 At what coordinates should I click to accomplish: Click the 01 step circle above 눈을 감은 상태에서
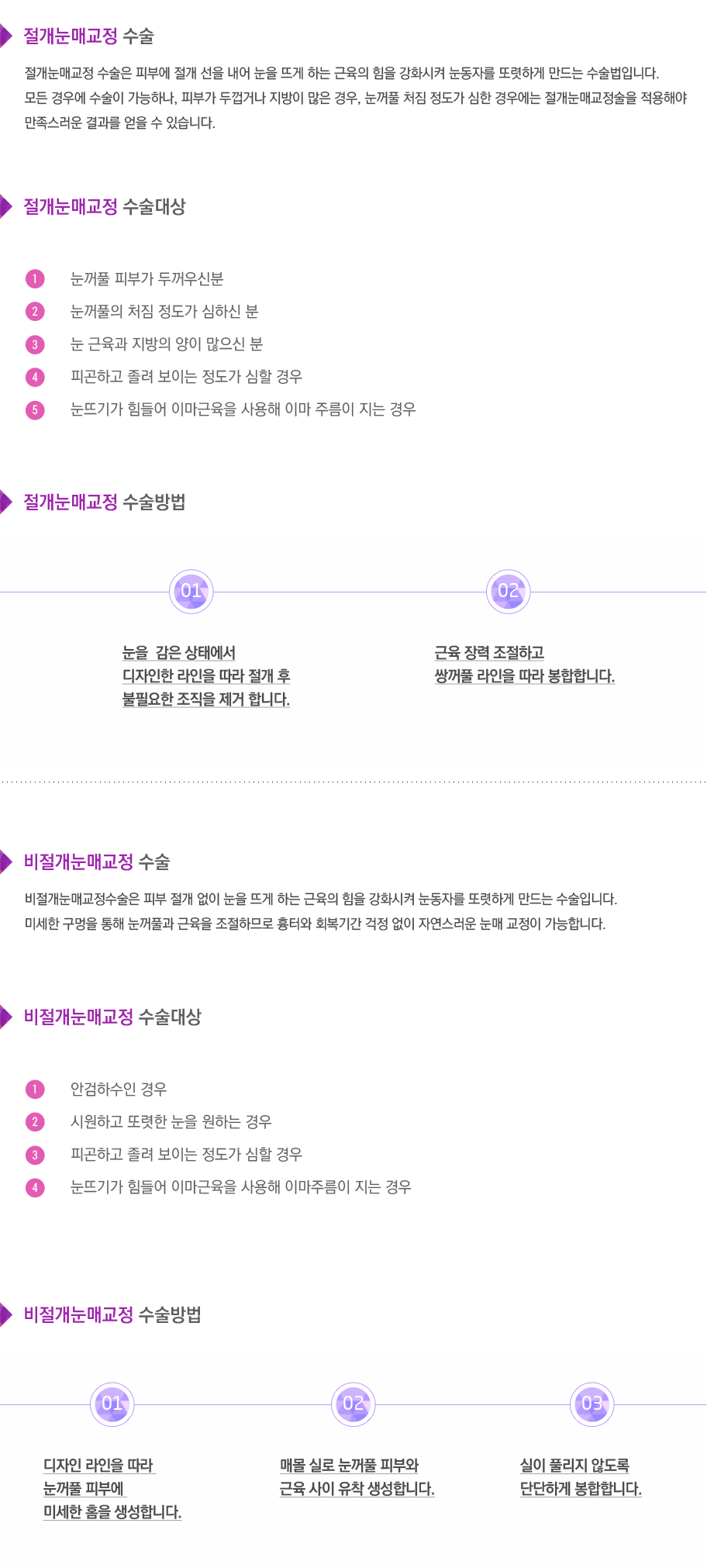click(191, 592)
